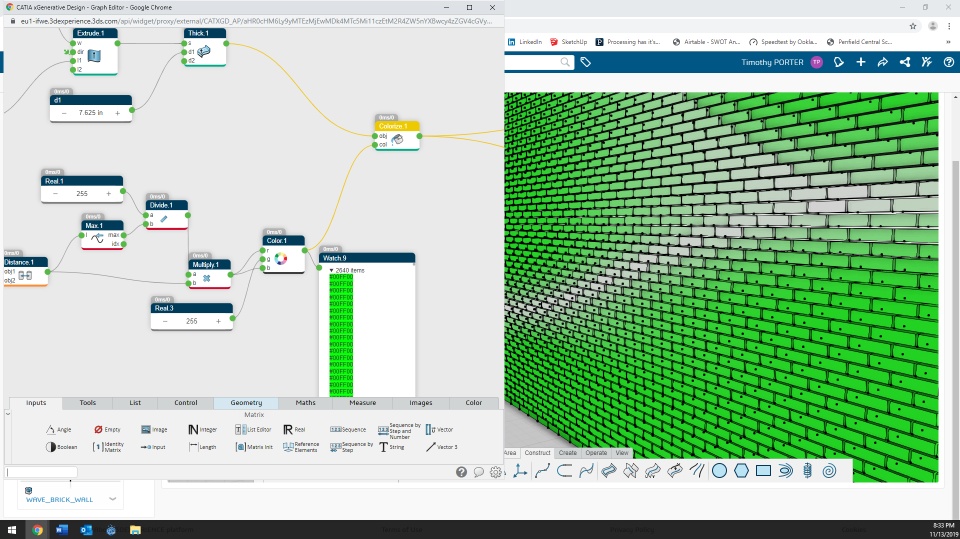Collapse the 2640 items list in Watch.9
Image resolution: width=960 pixels, height=539 pixels.
point(331,270)
